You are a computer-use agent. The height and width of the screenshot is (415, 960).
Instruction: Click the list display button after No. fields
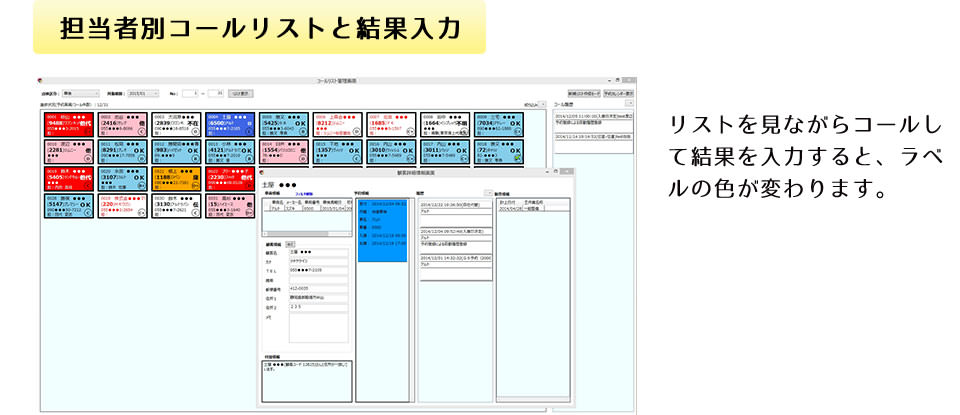pyautogui.click(x=240, y=93)
